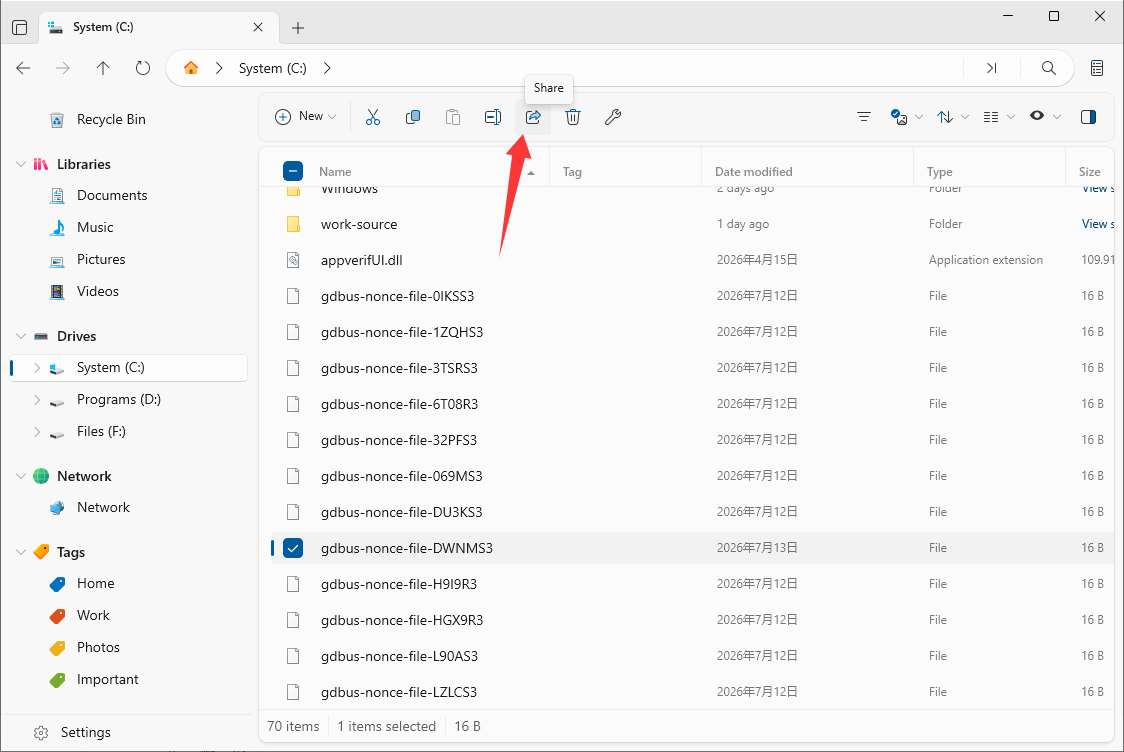1124x752 pixels.
Task: Collapse the Network section
Action: (21, 476)
